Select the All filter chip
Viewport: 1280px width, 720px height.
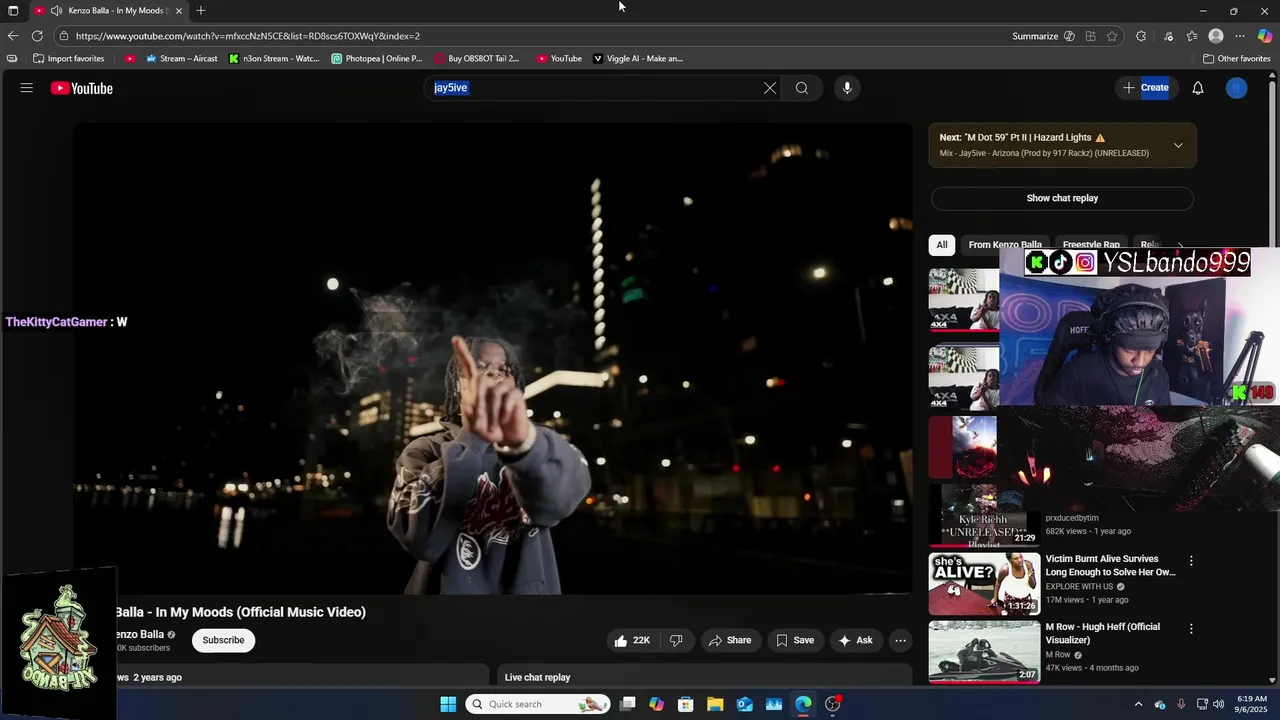[941, 245]
